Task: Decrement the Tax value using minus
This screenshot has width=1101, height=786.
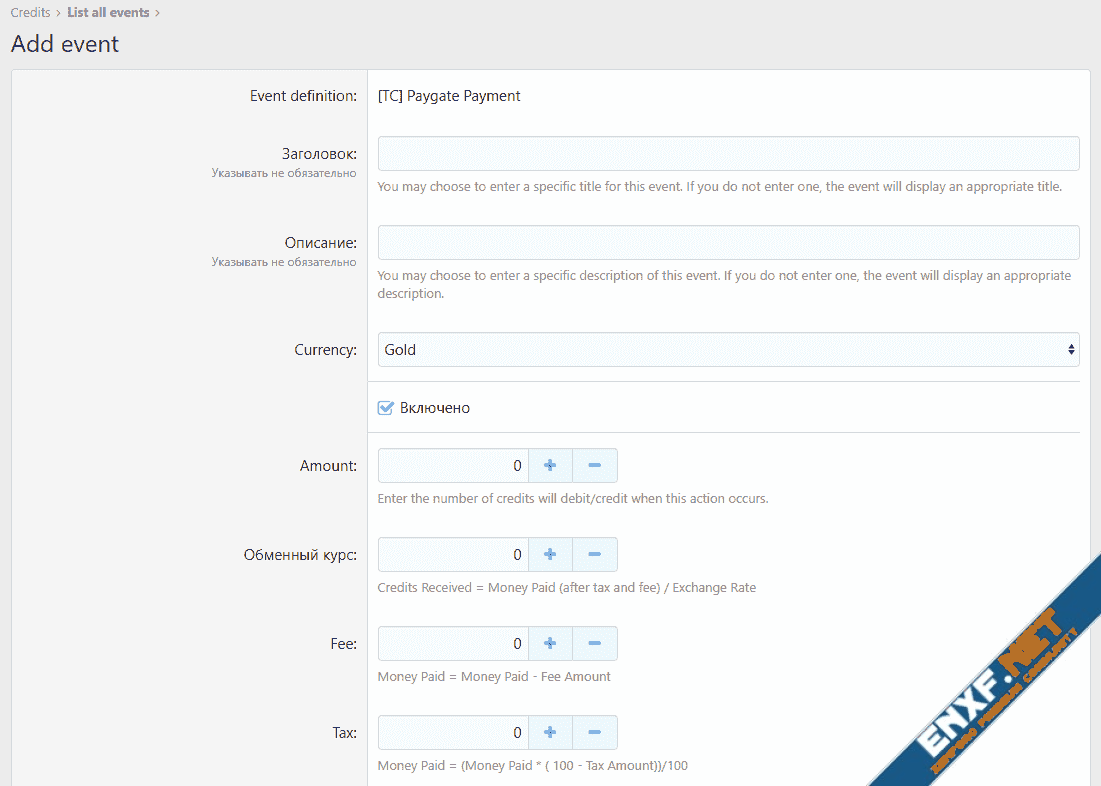Action: point(595,733)
